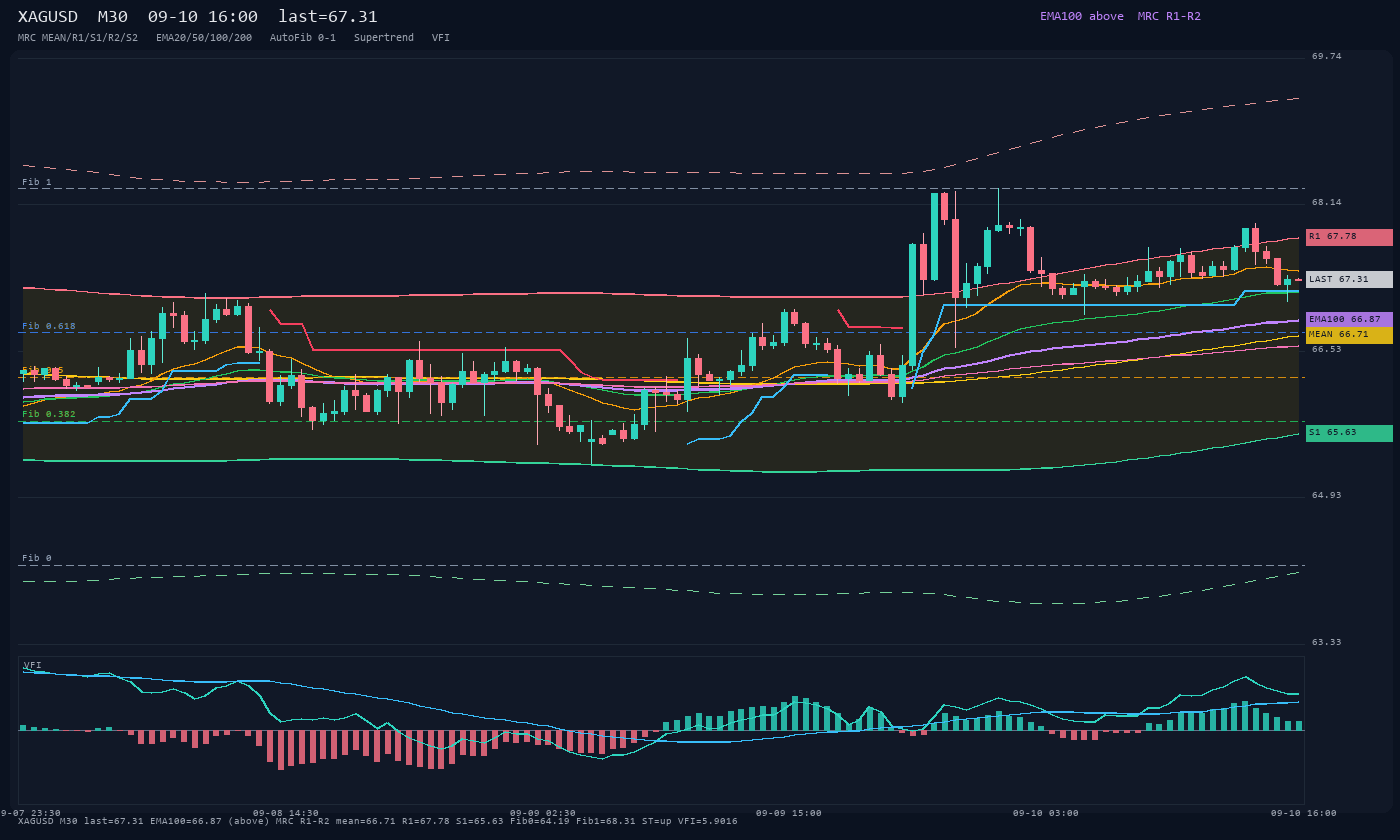Click the 09-08 14:30 time axis label
This screenshot has width=1400, height=840.
point(286,813)
